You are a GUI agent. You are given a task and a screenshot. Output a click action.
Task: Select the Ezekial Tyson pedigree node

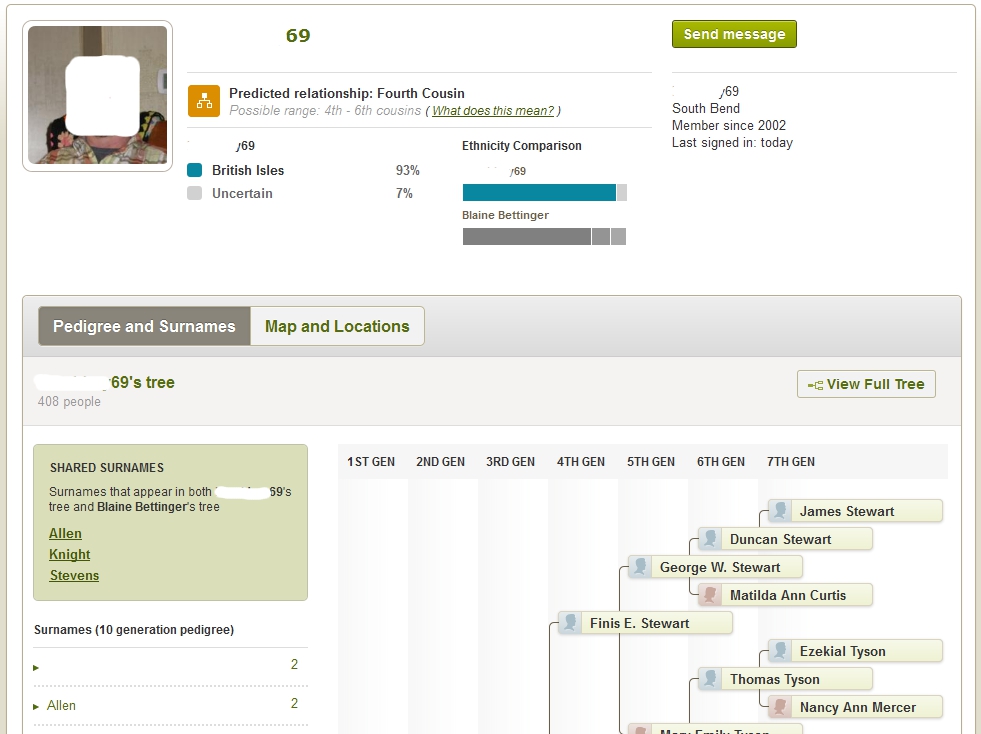tap(855, 651)
